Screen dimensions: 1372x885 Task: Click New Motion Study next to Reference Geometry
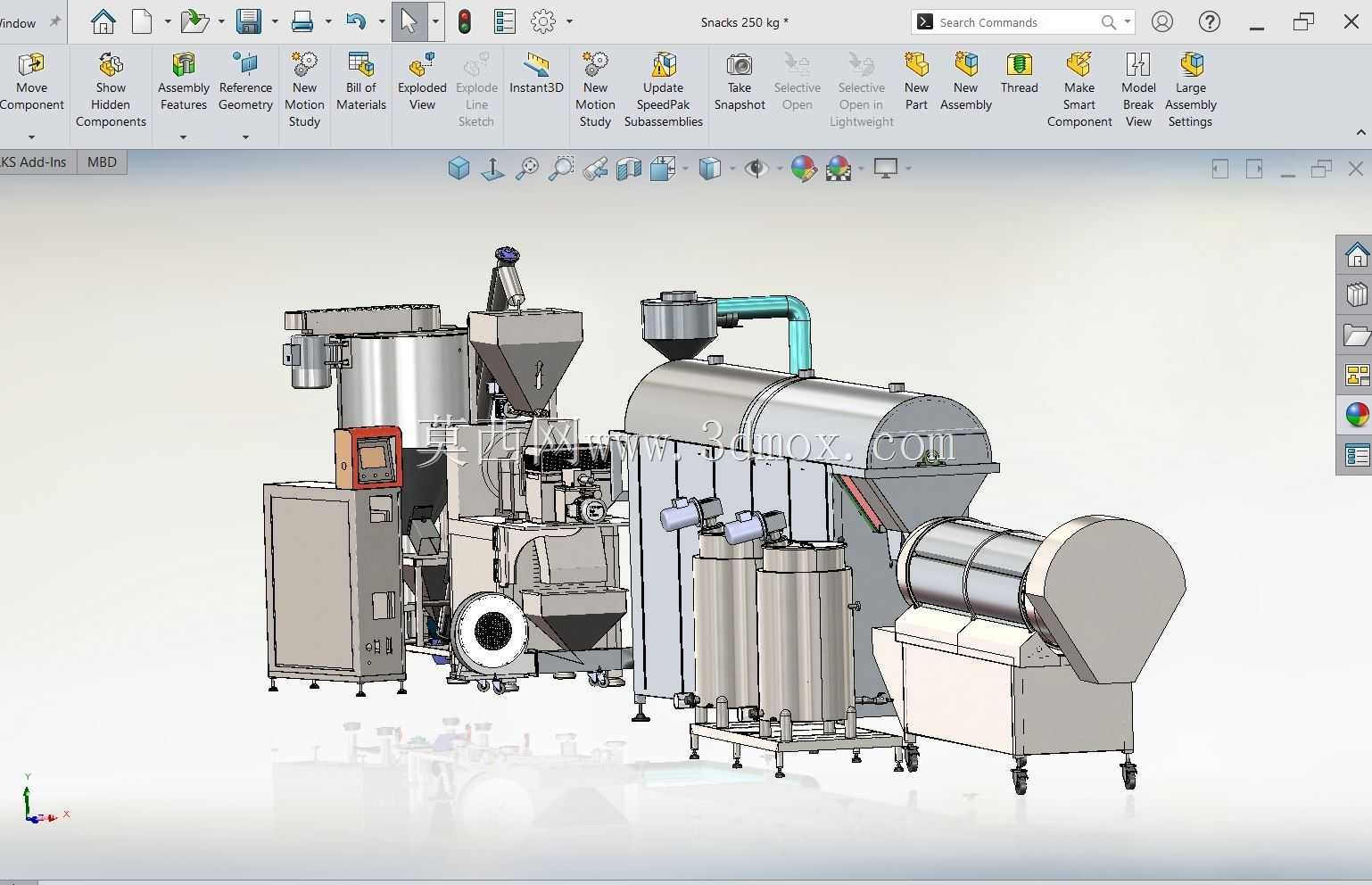click(x=304, y=89)
